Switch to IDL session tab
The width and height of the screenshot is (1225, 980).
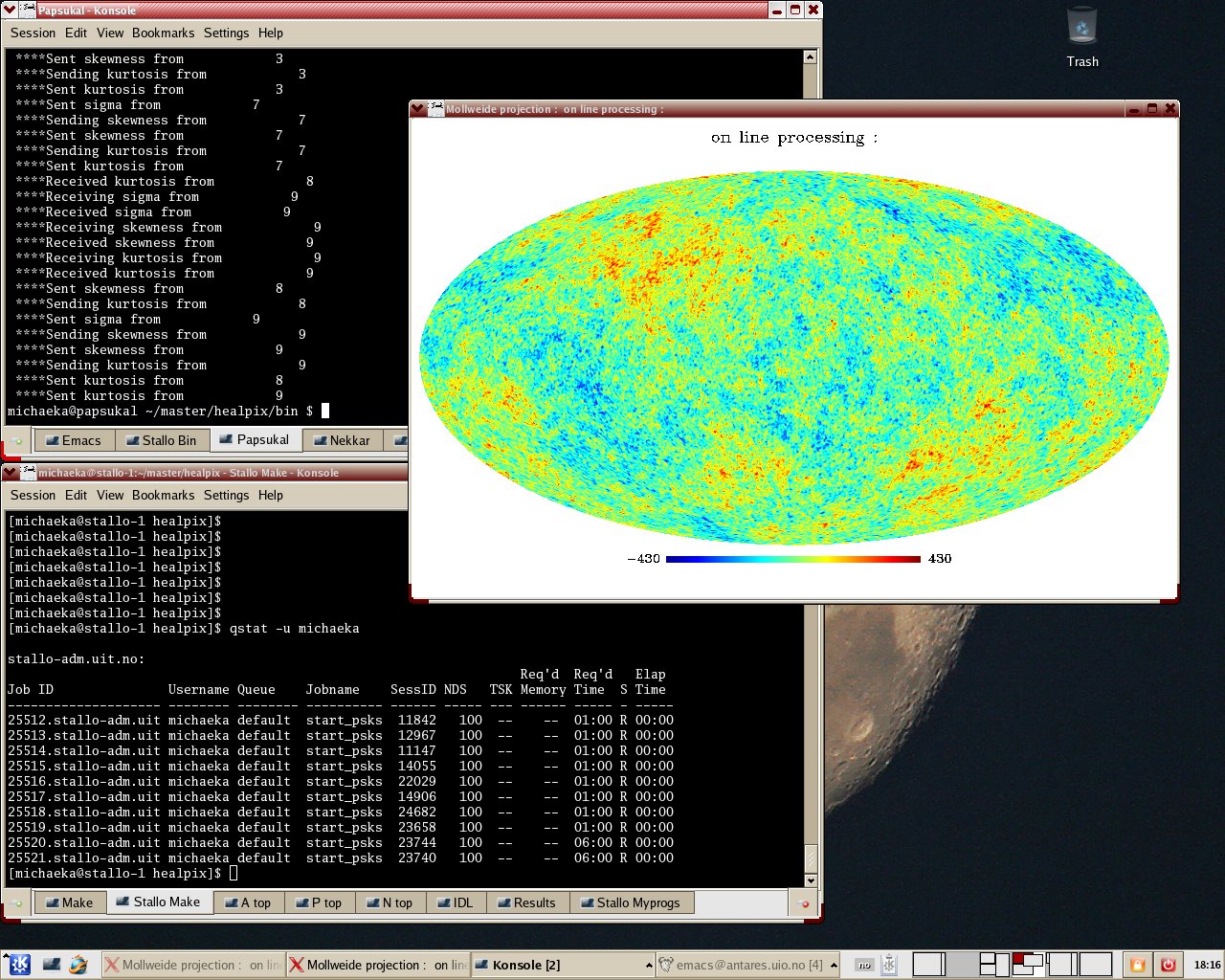point(457,902)
